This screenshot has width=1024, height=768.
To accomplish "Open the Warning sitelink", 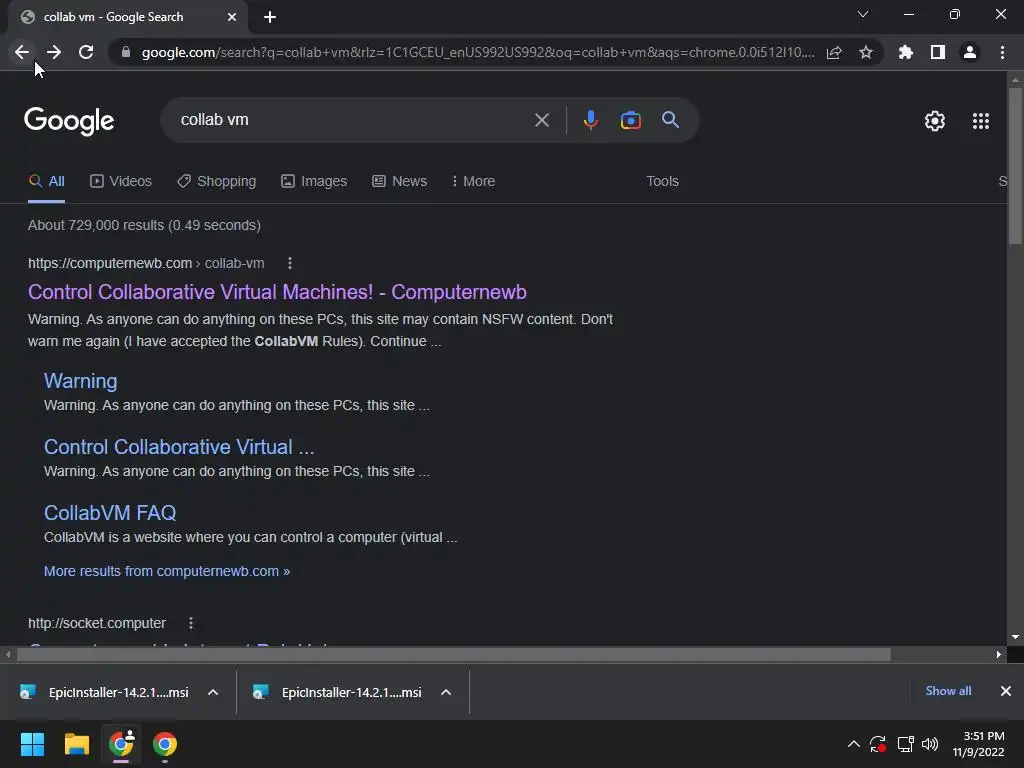I will [x=80, y=381].
